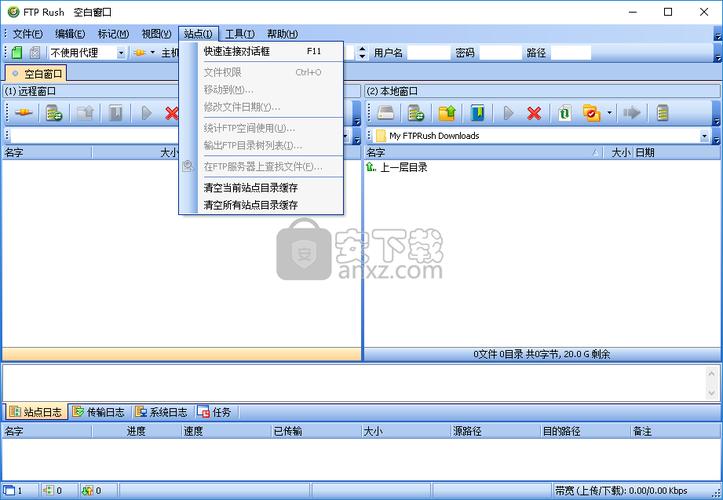Click the 目的路径 queue column header
723x500 pixels.
(585, 431)
